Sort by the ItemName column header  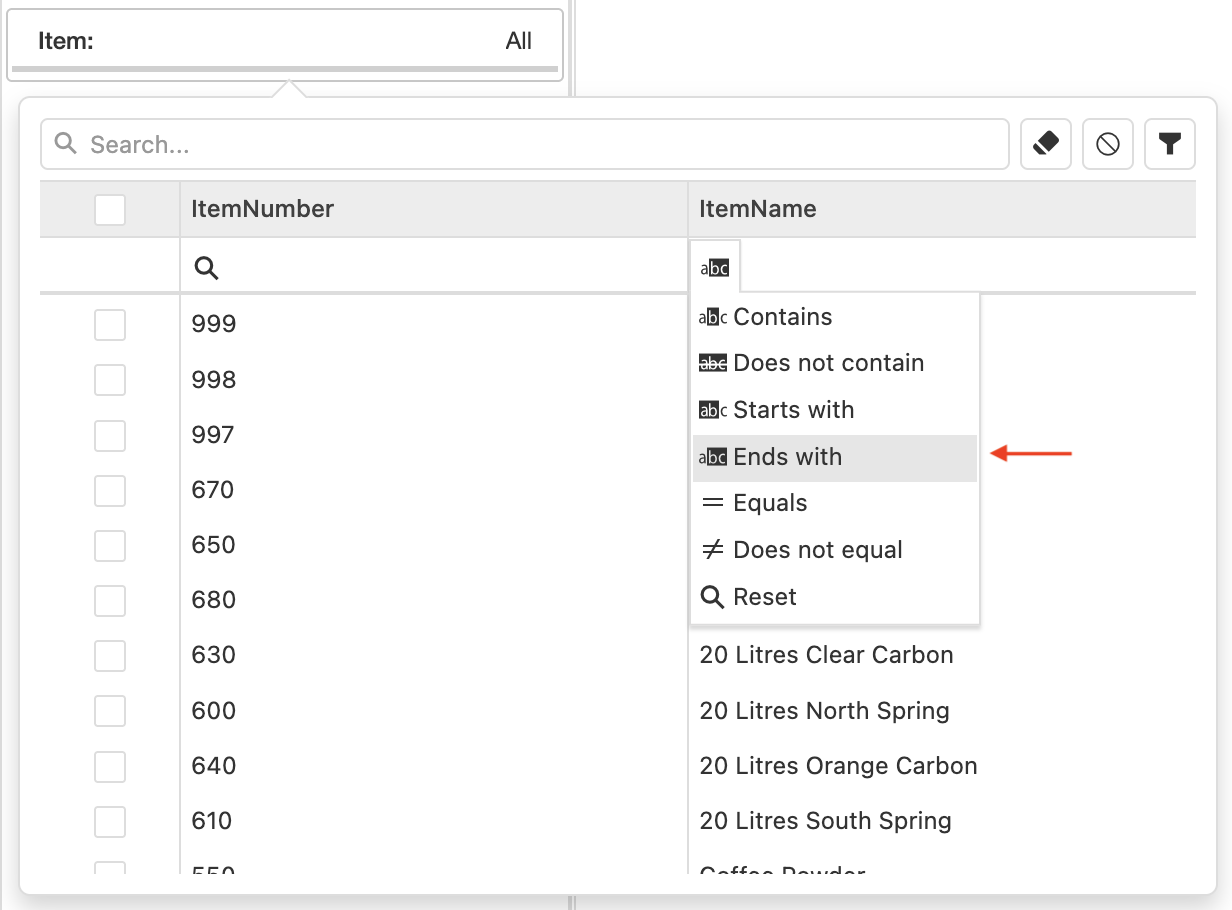(x=942, y=209)
